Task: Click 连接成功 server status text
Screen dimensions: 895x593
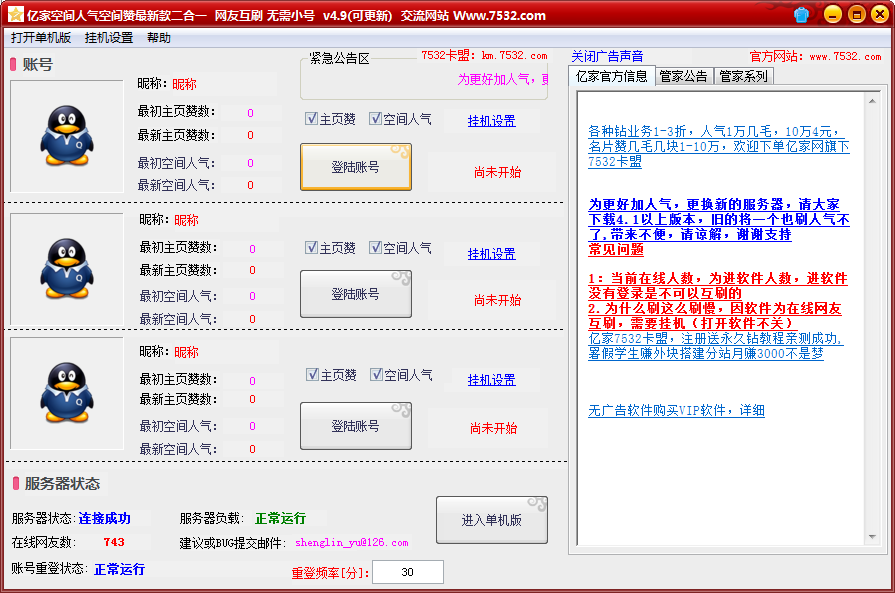Action: [104, 518]
